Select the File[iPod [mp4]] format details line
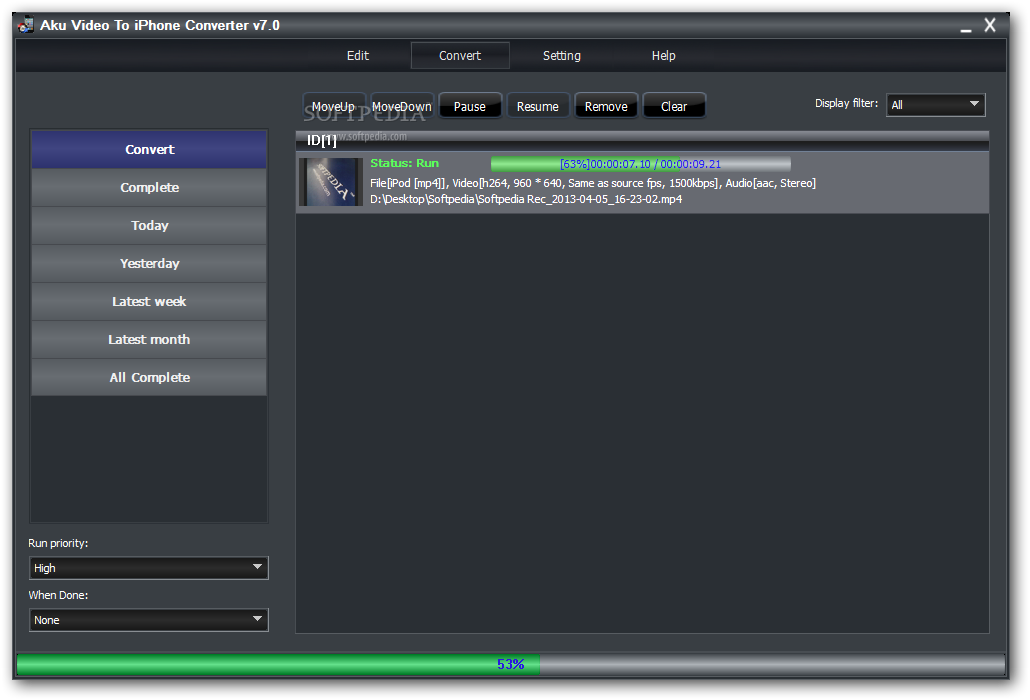Viewport: 1030px width, 700px height. pyautogui.click(x=593, y=183)
